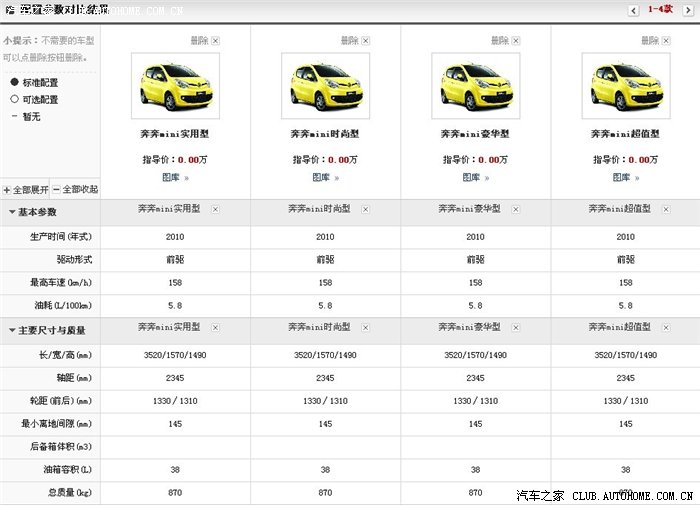The image size is (700, 505).
Task: Remove 奔奔mini时尚型 in 主要尺寸与质量 header row
Action: (366, 328)
